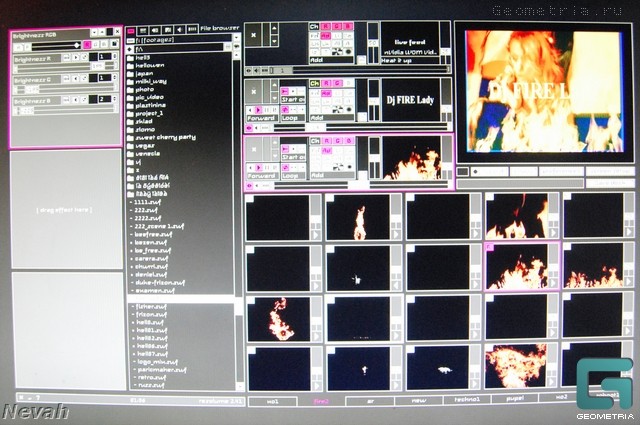Click the pink folder icon in browser toolbar
This screenshot has height=425, width=640.
131,30
